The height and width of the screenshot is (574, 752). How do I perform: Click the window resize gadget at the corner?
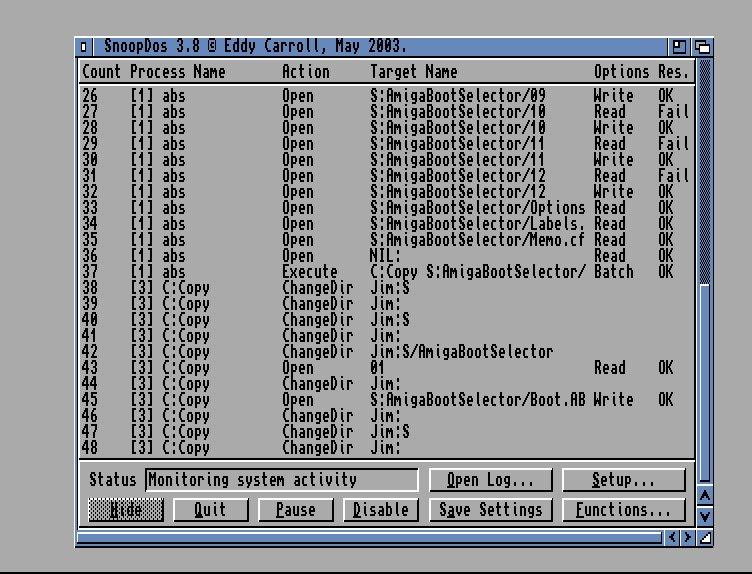pyautogui.click(x=705, y=538)
